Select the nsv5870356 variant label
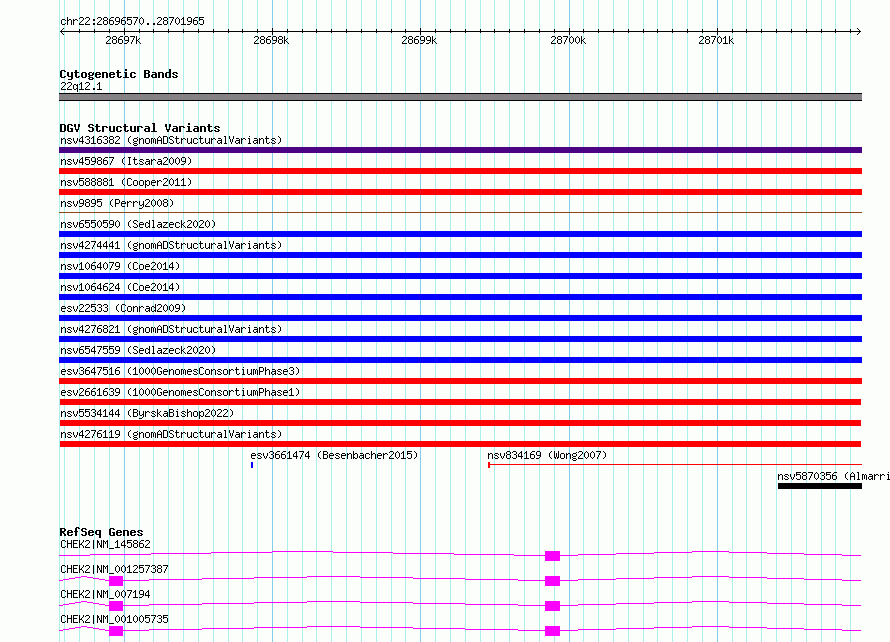The image size is (890, 642). click(x=833, y=476)
